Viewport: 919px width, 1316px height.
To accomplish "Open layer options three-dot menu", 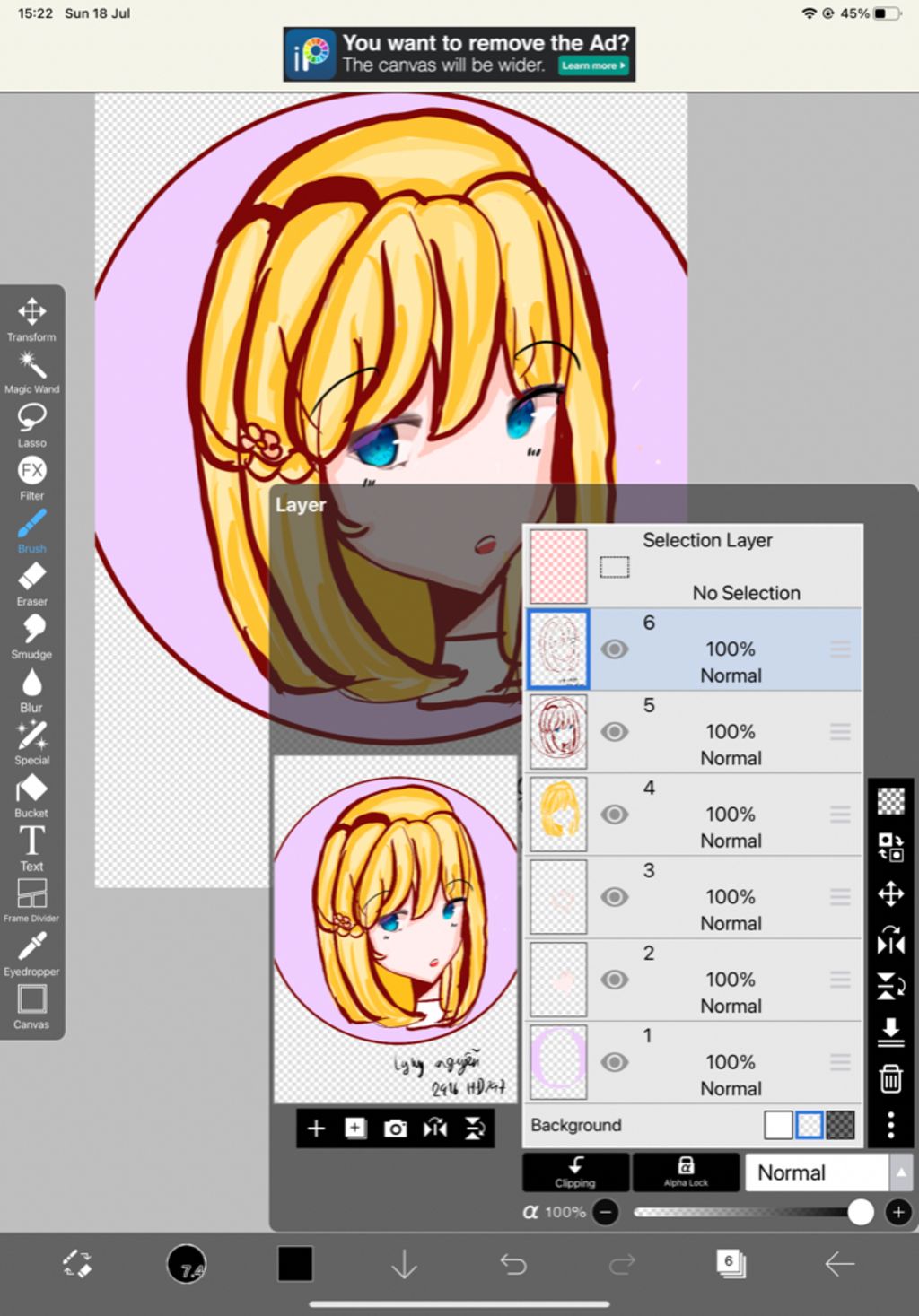I will (890, 1125).
